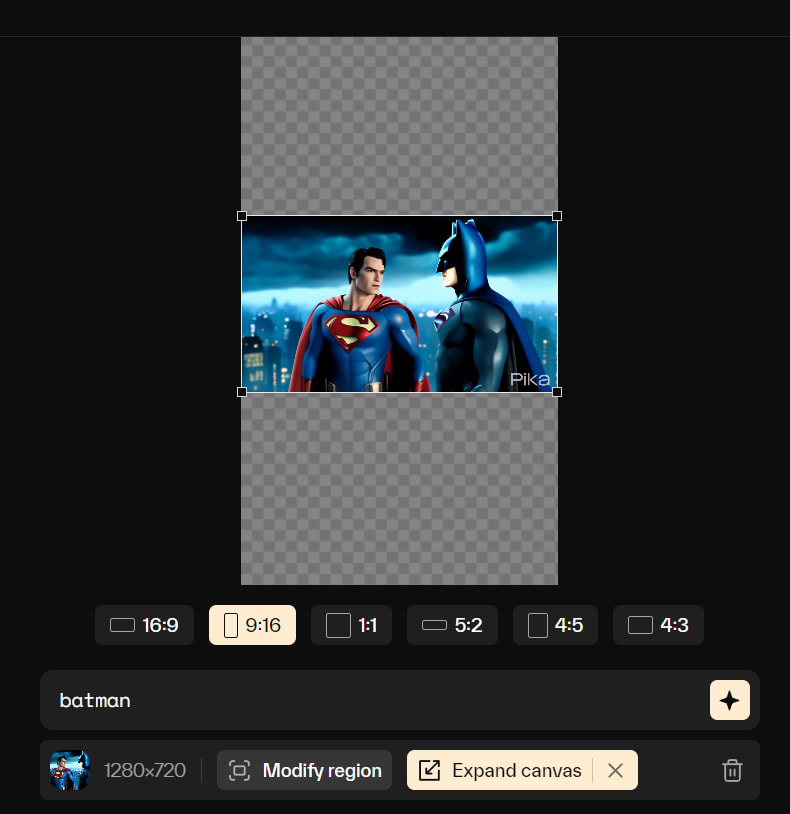The width and height of the screenshot is (790, 814).
Task: Select the 9:16 aspect ratio option
Action: 252,625
